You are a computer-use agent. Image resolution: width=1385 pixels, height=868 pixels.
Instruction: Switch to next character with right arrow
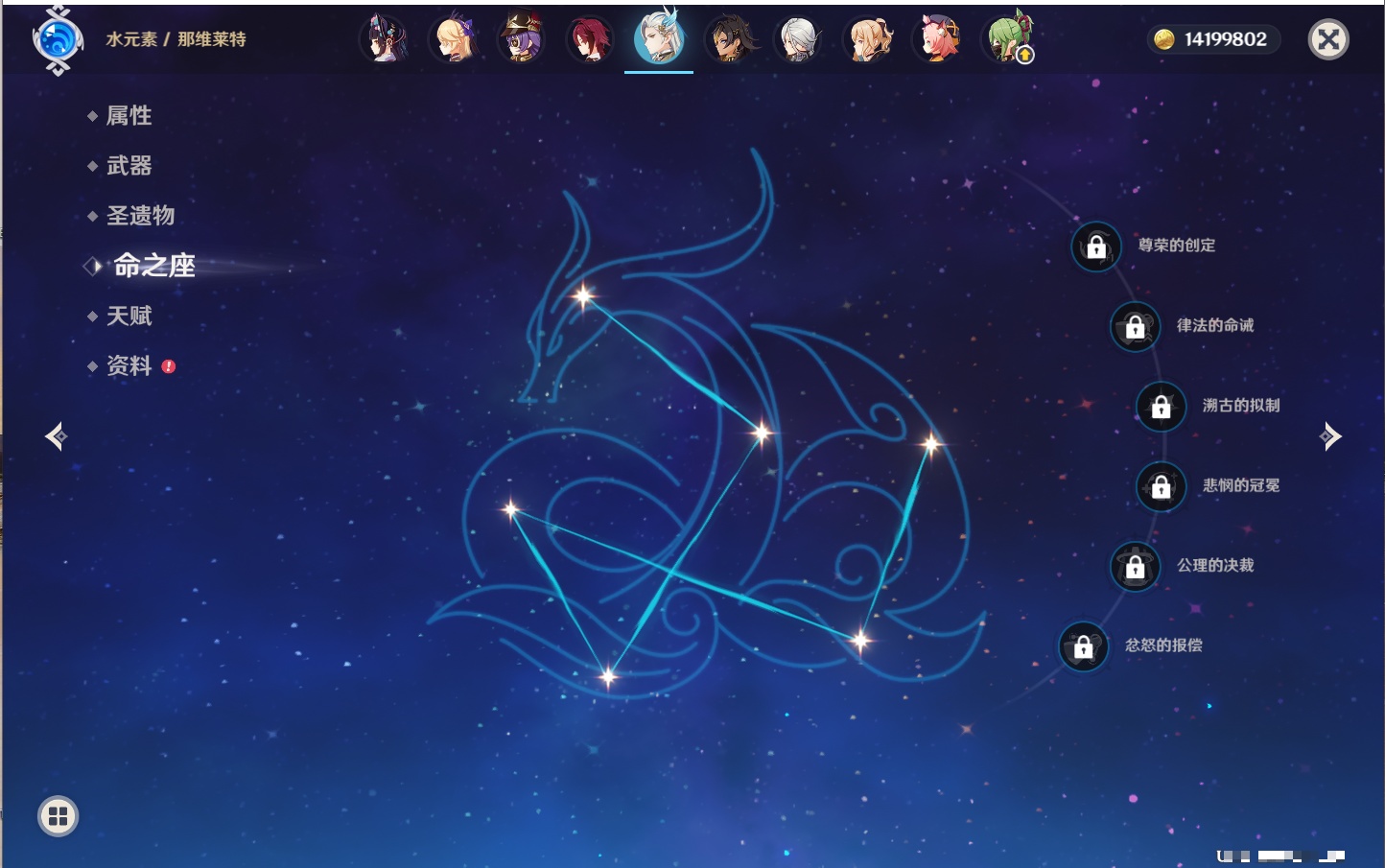[x=1330, y=436]
